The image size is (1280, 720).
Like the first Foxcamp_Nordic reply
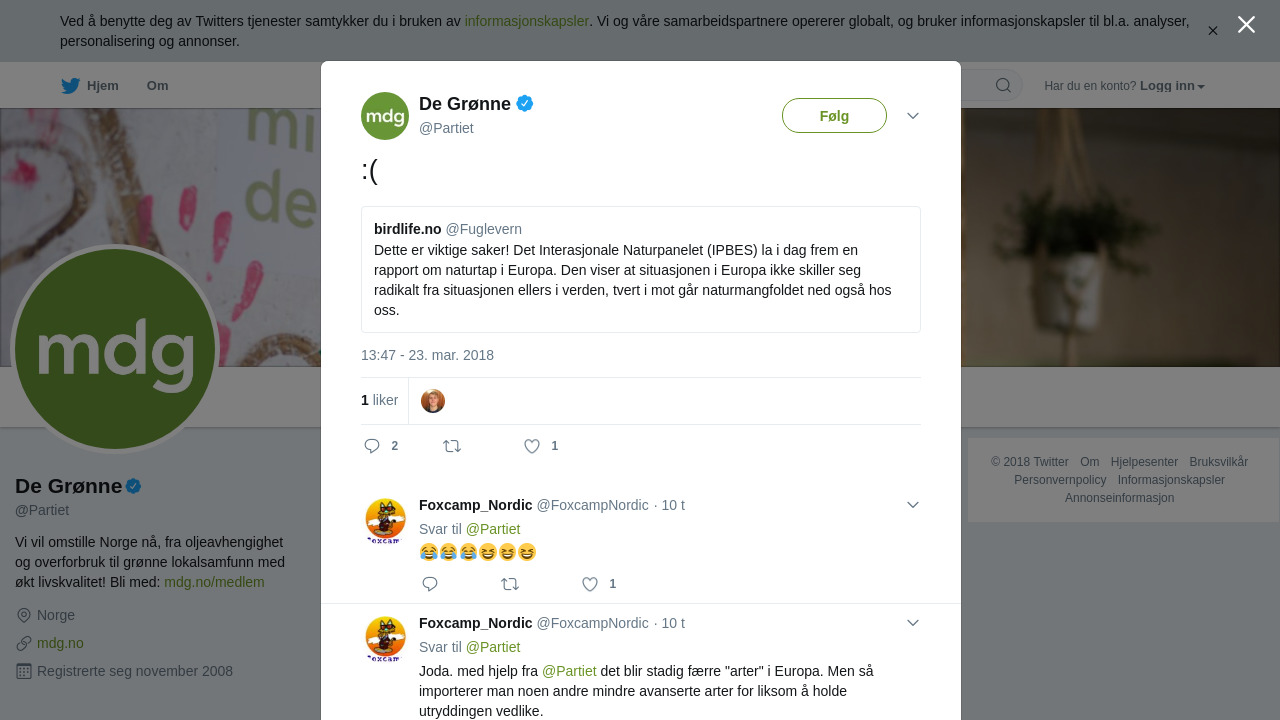590,584
